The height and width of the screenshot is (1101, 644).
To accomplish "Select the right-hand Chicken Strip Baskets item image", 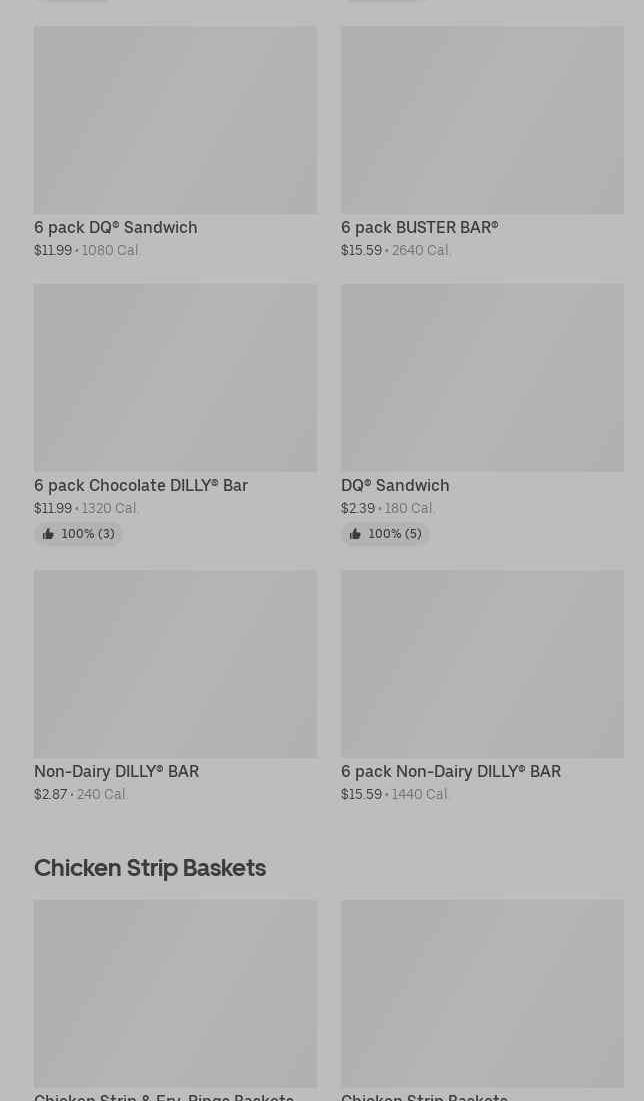I will pos(482,993).
